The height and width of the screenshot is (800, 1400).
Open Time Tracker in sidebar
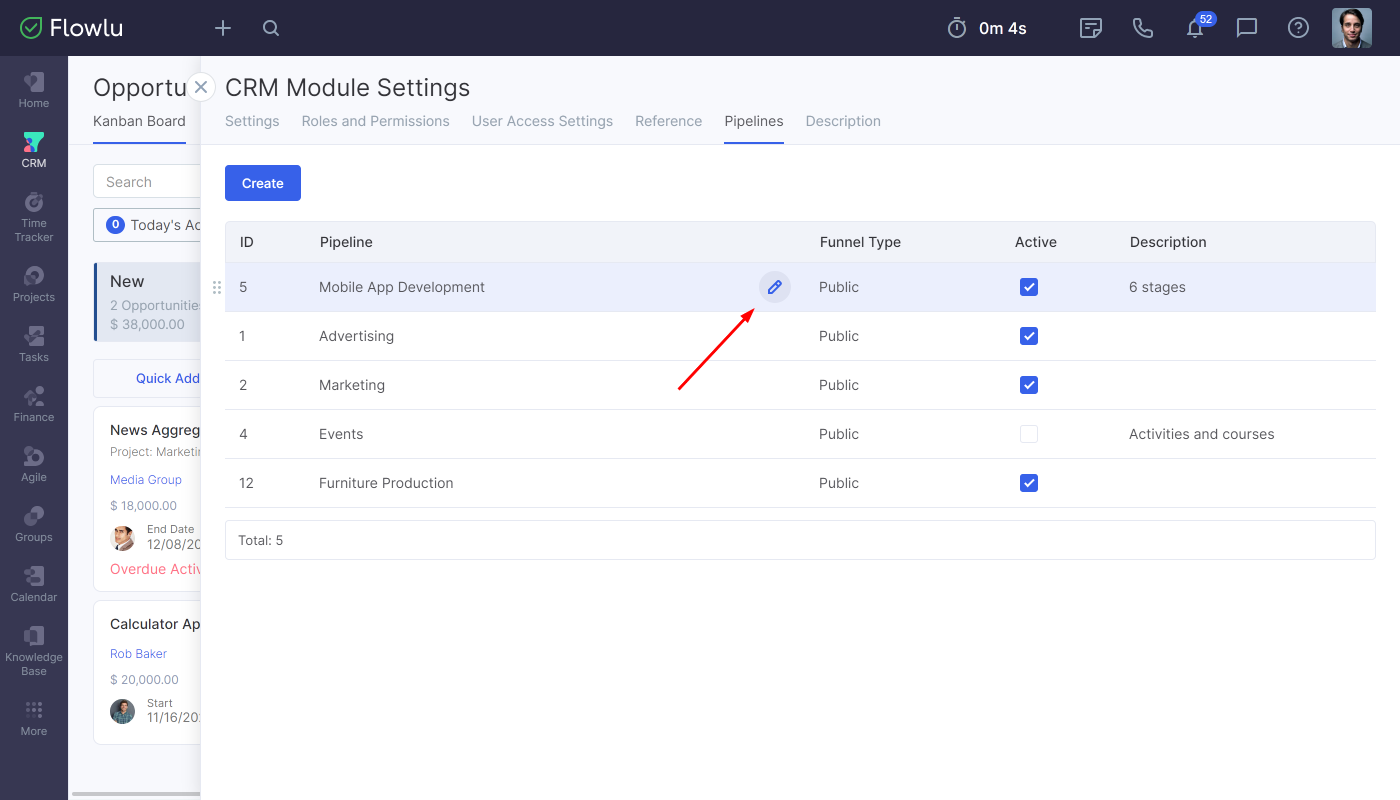[x=34, y=217]
